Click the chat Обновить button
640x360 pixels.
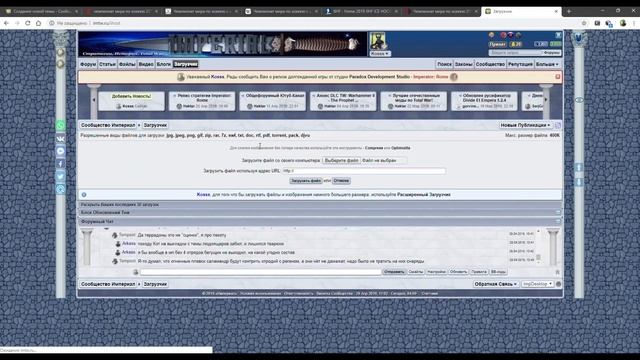pos(458,272)
